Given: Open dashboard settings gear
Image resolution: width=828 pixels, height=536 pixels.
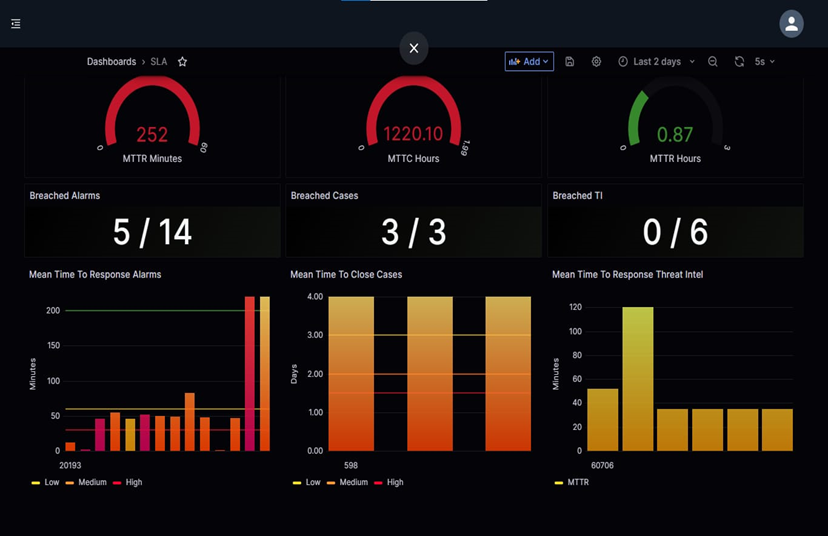Looking at the screenshot, I should point(596,62).
